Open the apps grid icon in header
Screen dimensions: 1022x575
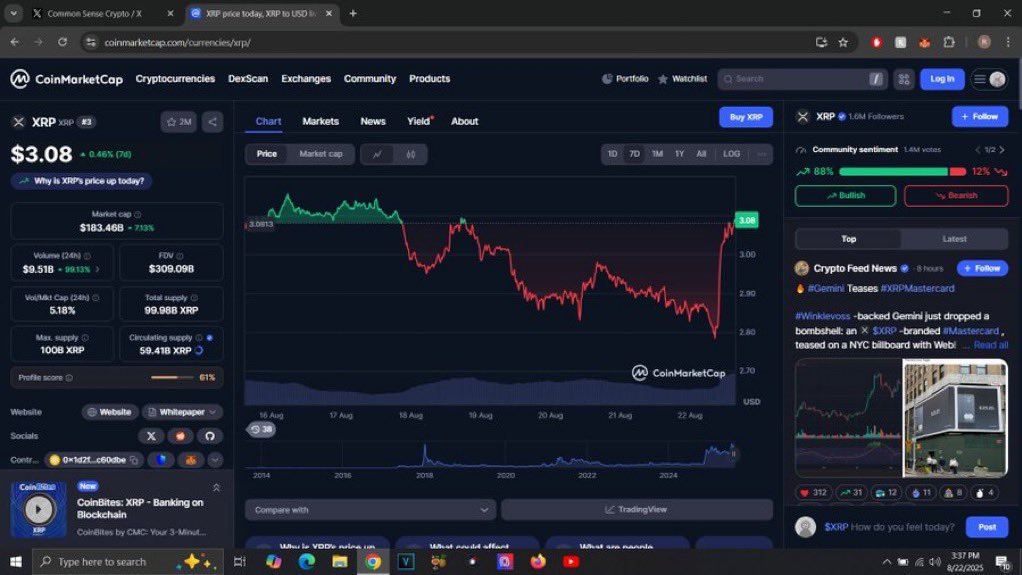click(x=903, y=79)
